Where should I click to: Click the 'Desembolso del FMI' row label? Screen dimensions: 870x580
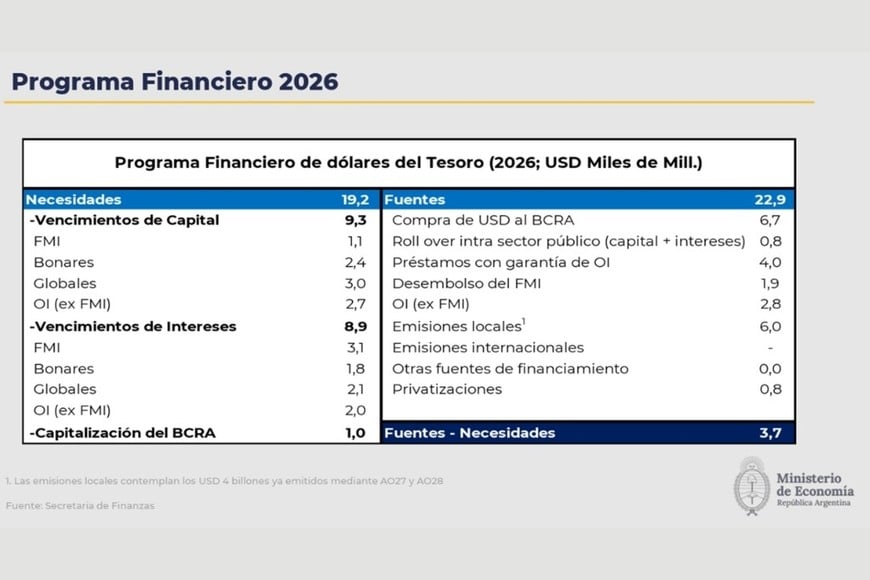click(467, 284)
